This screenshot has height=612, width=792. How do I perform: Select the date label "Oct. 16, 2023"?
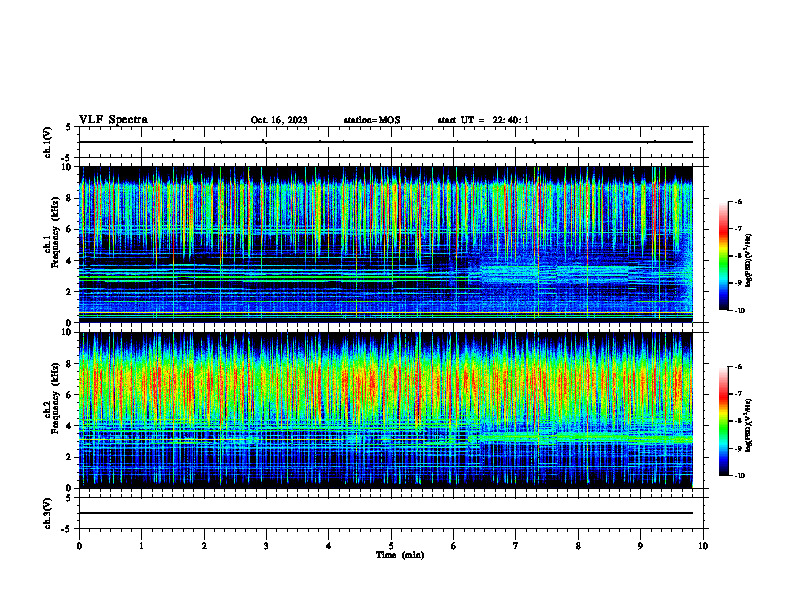pyautogui.click(x=279, y=120)
